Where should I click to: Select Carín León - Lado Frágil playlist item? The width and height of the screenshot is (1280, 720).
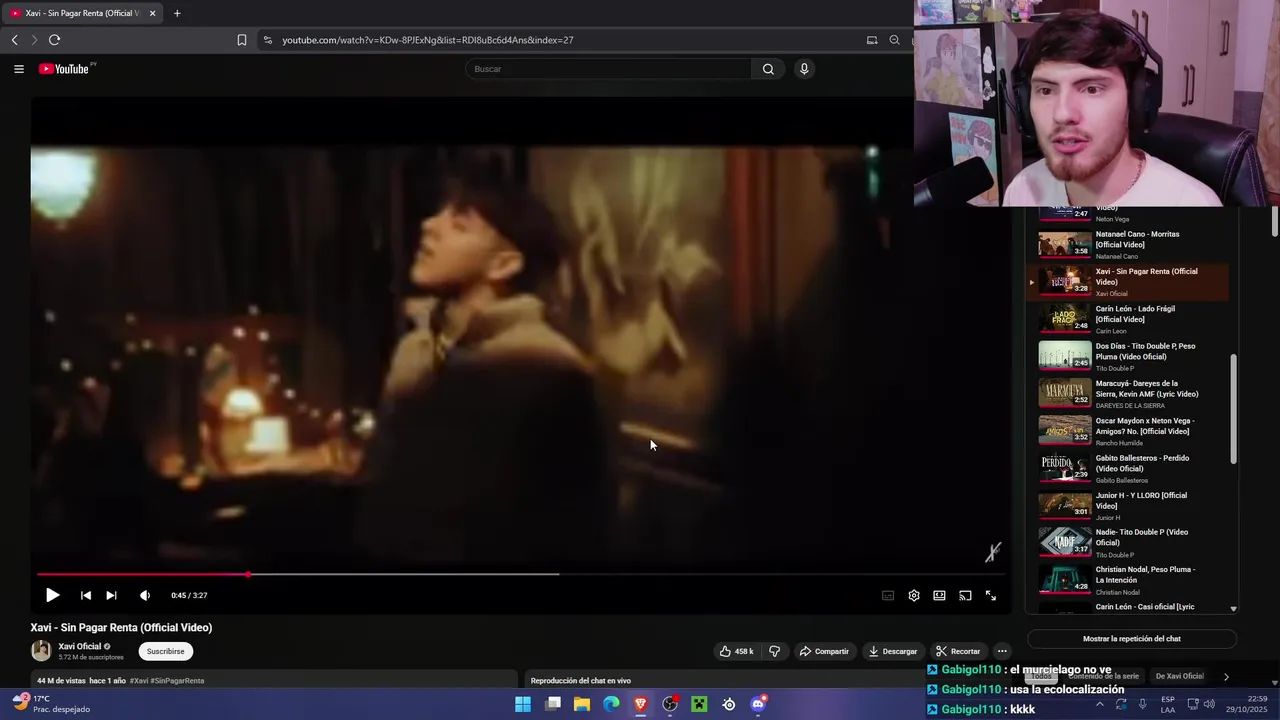click(x=1128, y=319)
